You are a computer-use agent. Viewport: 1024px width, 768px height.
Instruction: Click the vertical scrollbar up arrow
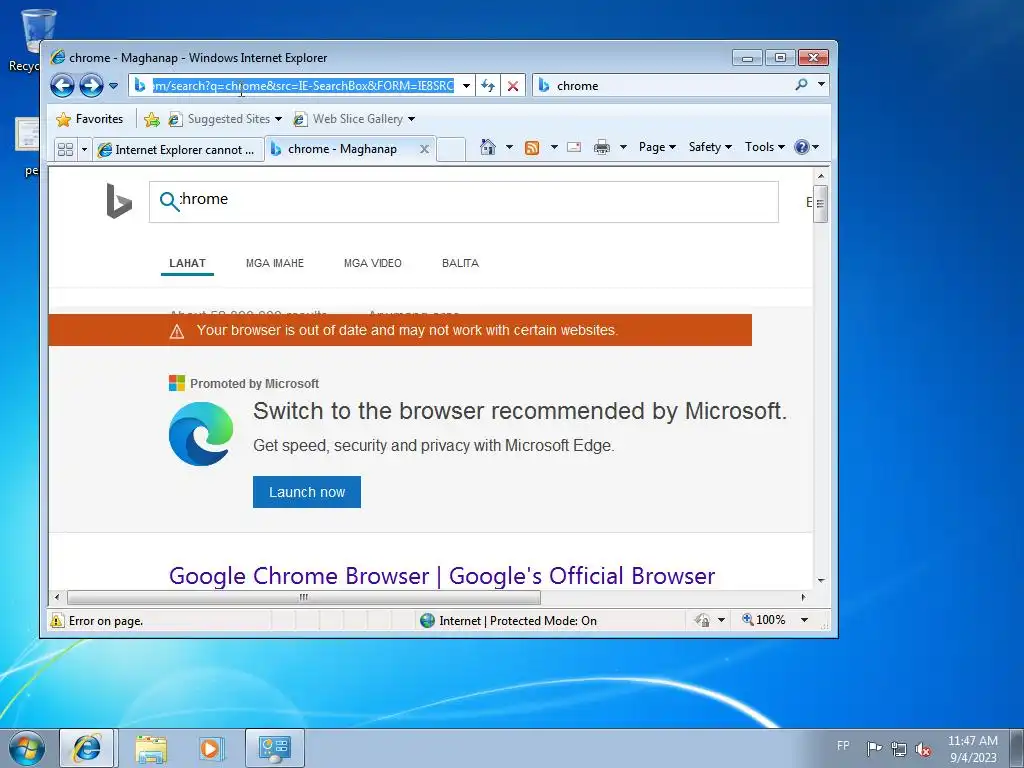point(821,176)
